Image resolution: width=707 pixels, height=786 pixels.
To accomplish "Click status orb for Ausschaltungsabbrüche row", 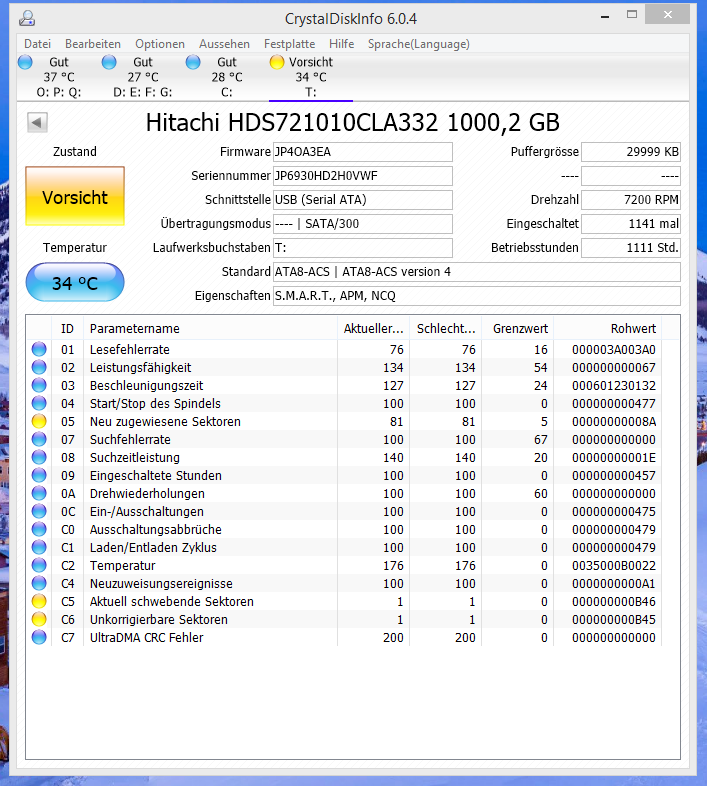I will [39, 530].
